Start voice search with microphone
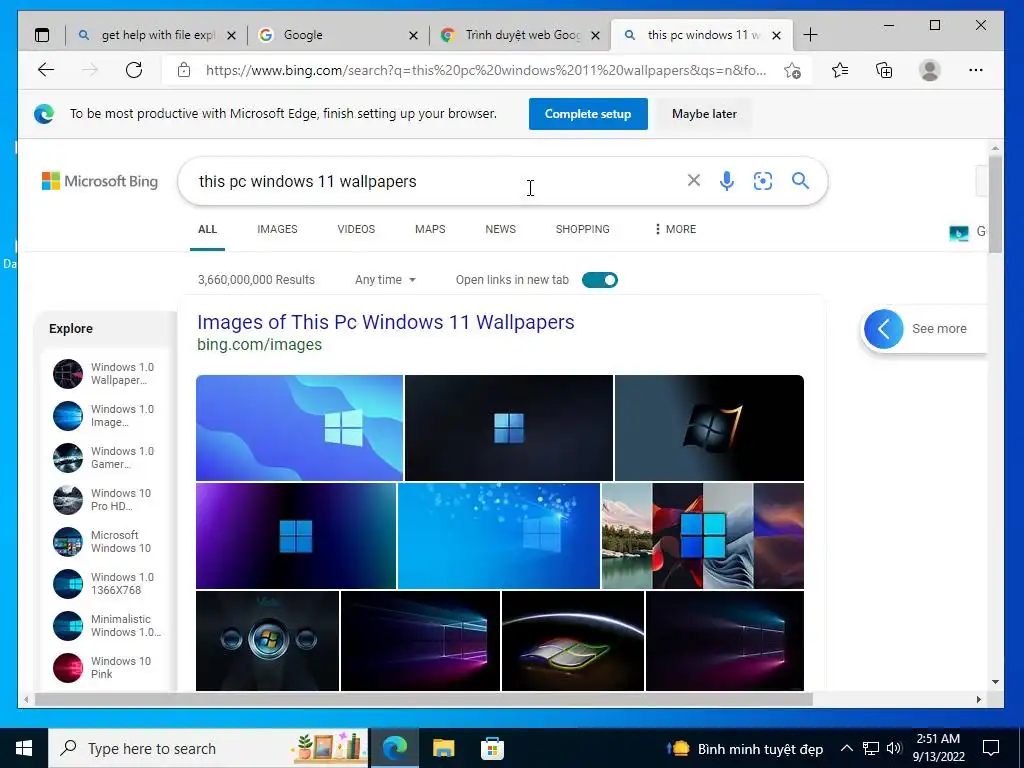Image resolution: width=1024 pixels, height=768 pixels. pos(727,180)
